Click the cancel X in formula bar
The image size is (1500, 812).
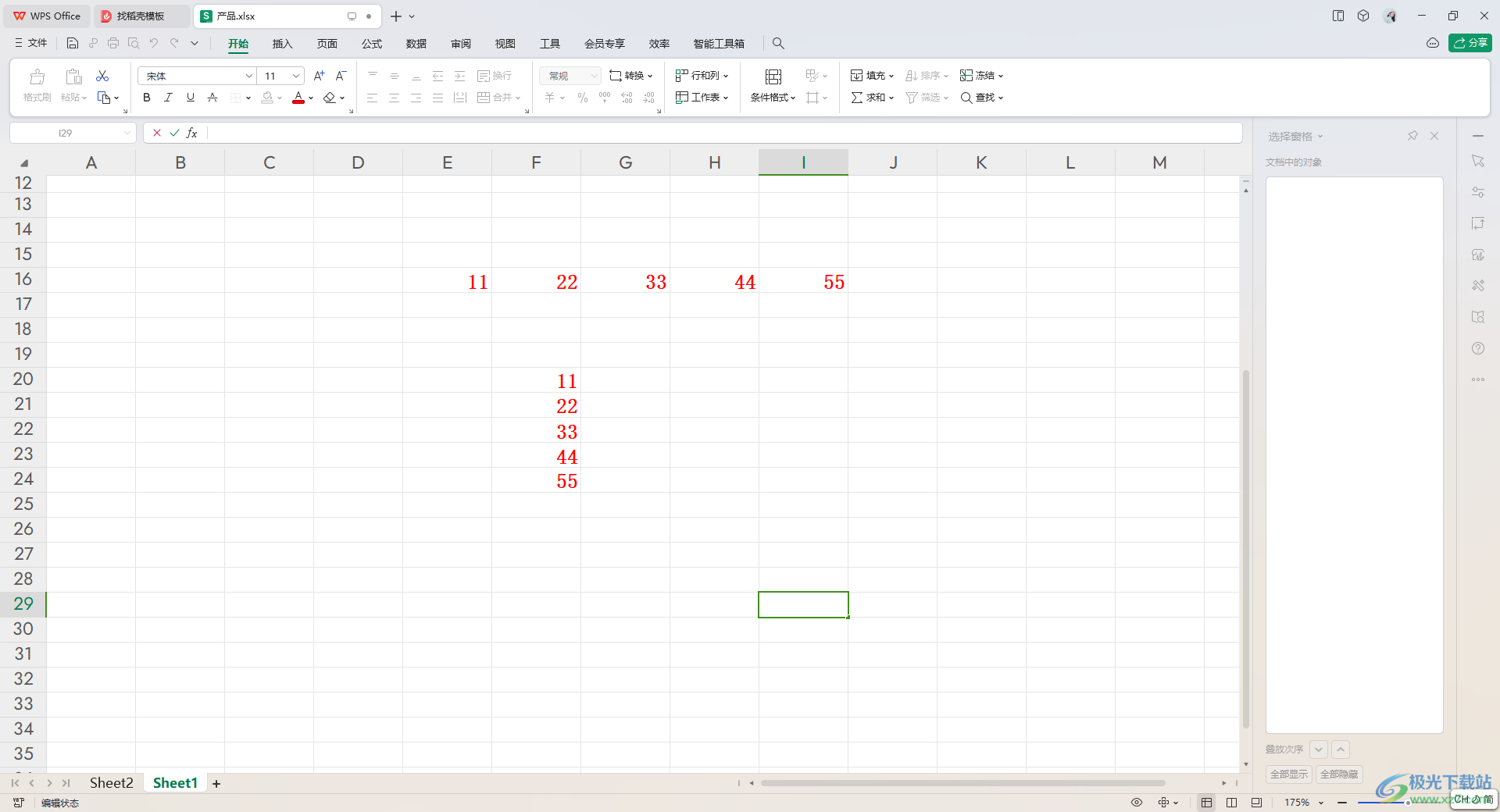157,133
